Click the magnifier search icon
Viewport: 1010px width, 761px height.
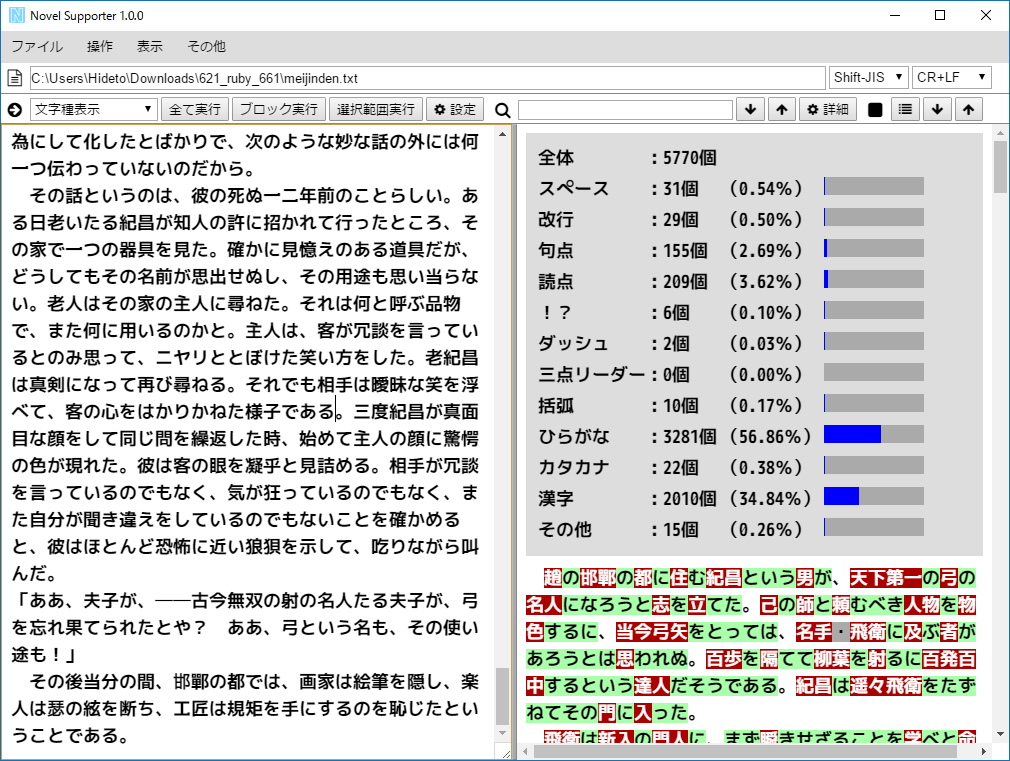(502, 110)
